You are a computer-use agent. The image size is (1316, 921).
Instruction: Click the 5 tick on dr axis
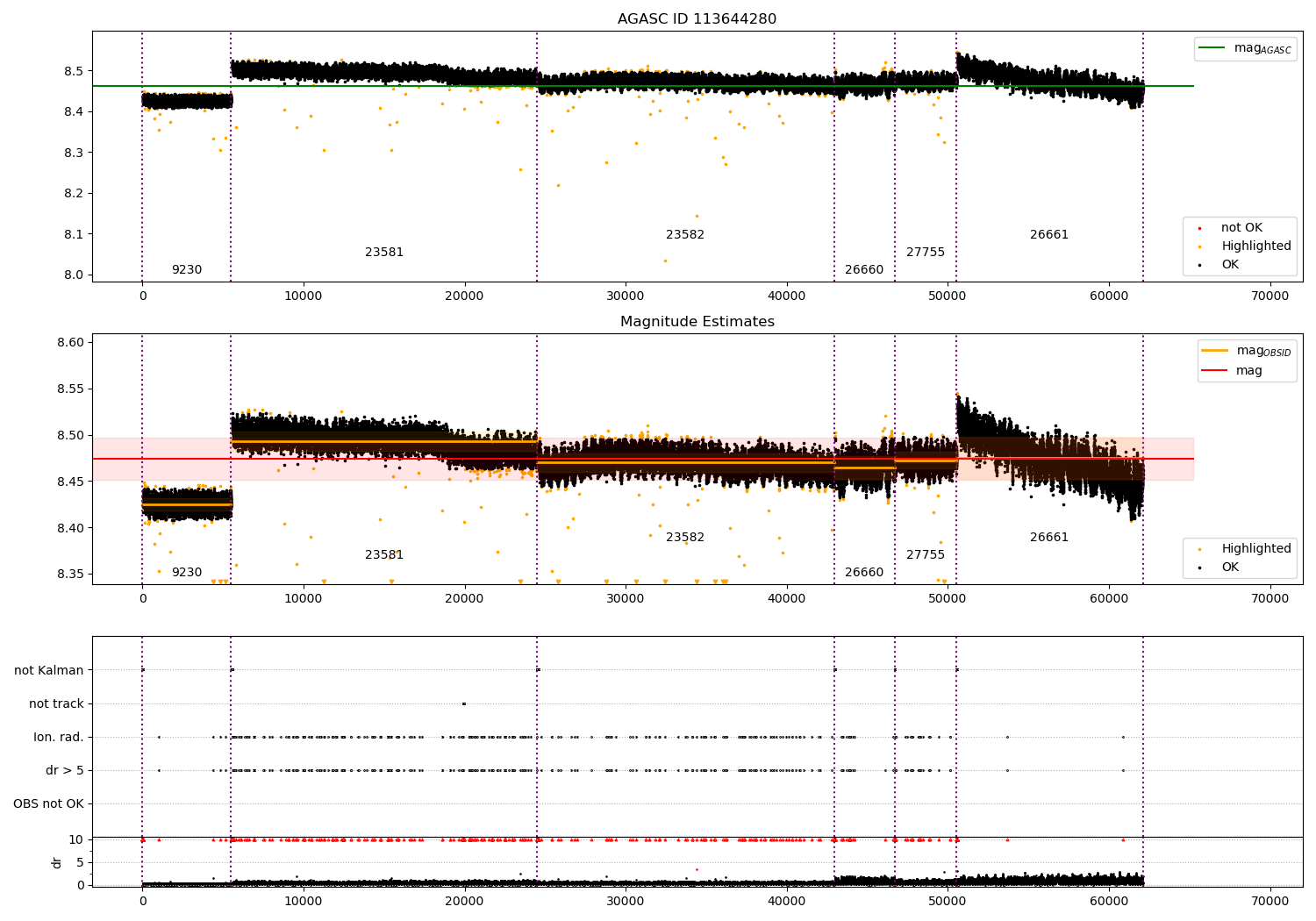pyautogui.click(x=80, y=862)
